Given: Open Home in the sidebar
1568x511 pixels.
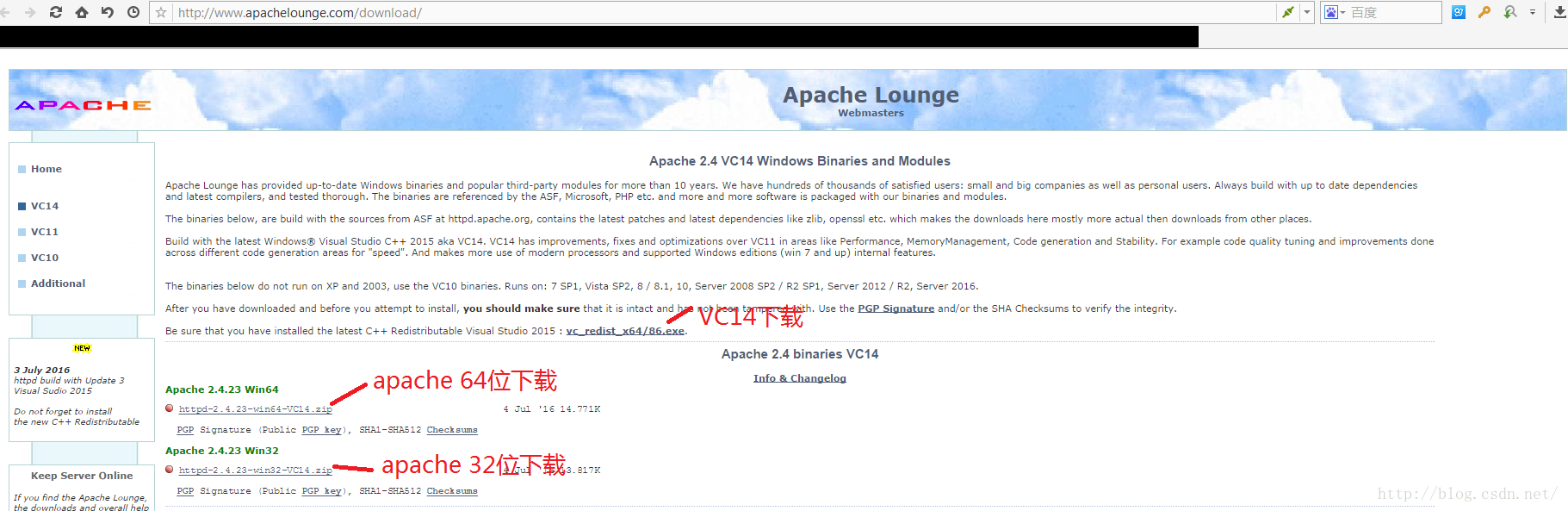Looking at the screenshot, I should click(x=46, y=169).
